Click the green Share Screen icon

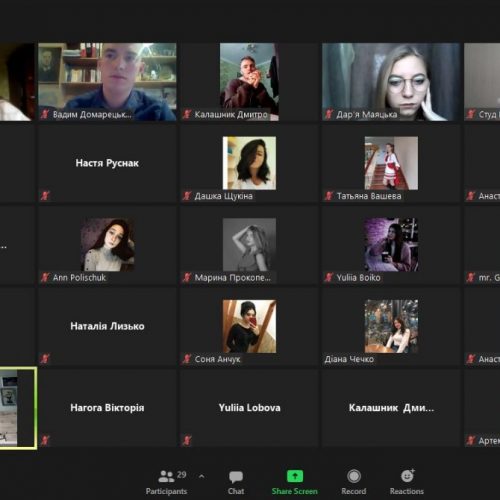pyautogui.click(x=295, y=476)
